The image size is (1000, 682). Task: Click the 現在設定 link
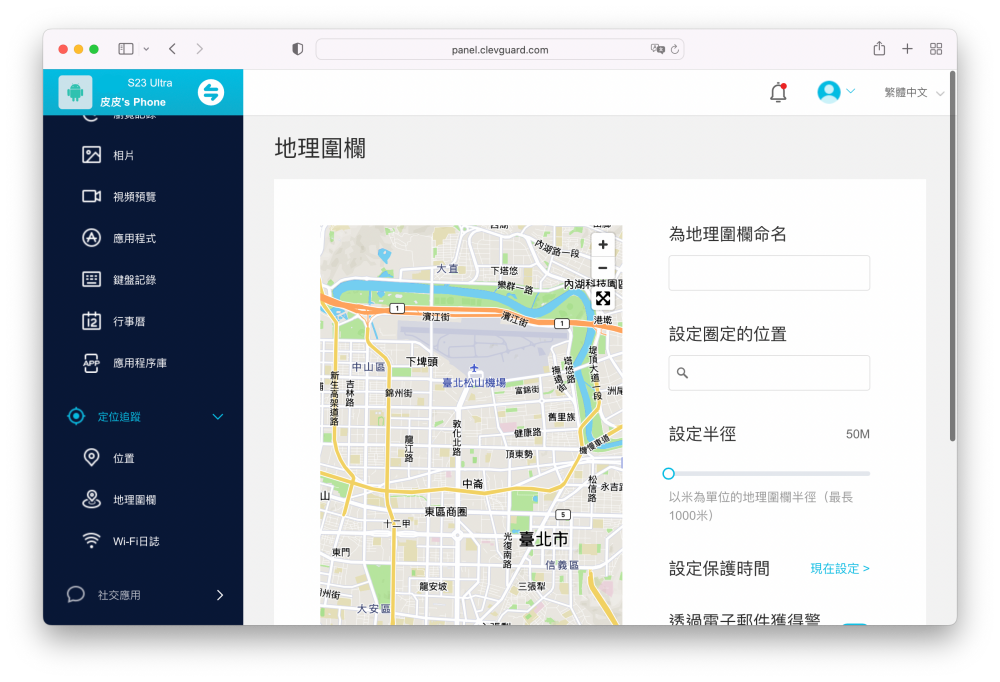(x=839, y=568)
